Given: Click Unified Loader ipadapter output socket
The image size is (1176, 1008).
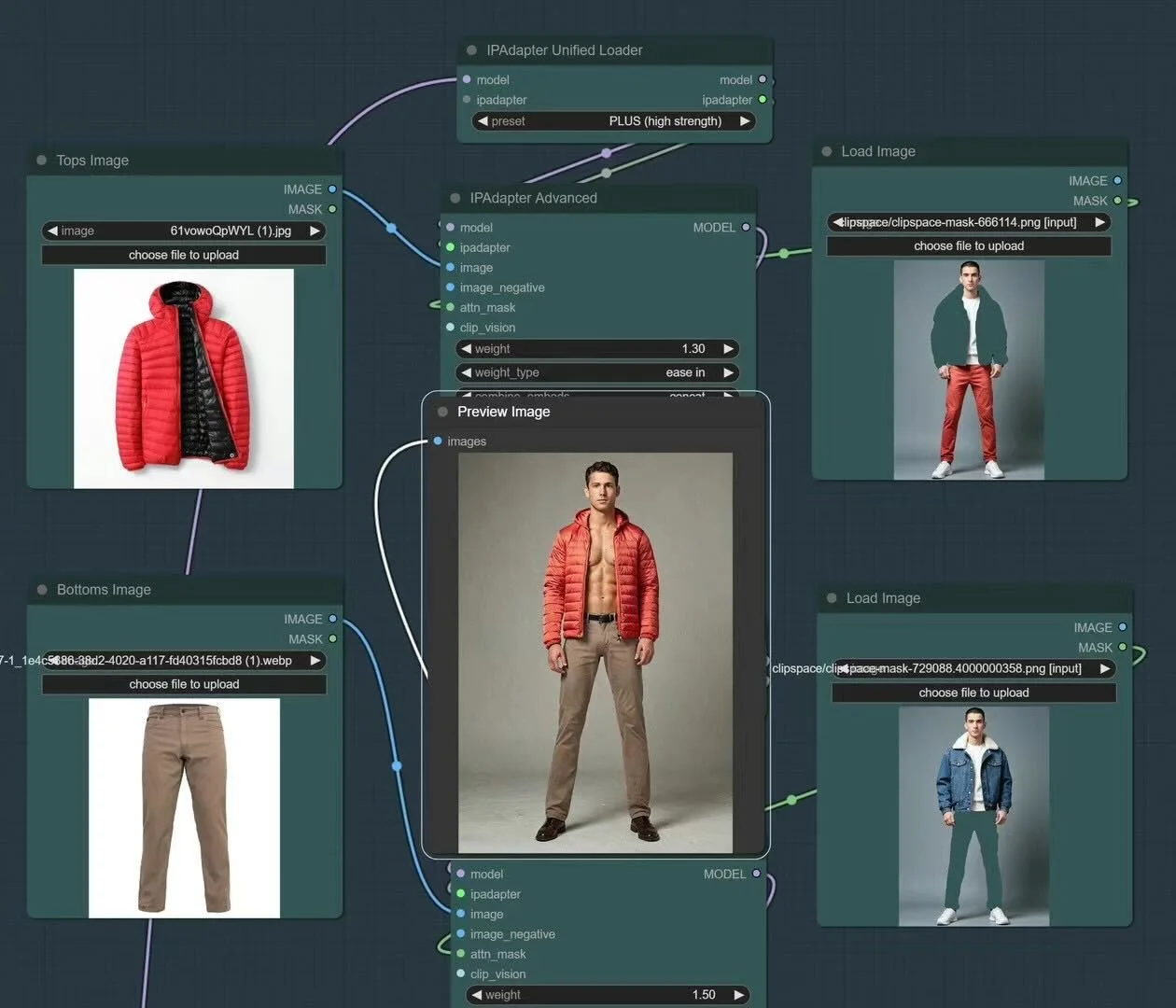Looking at the screenshot, I should 763,100.
